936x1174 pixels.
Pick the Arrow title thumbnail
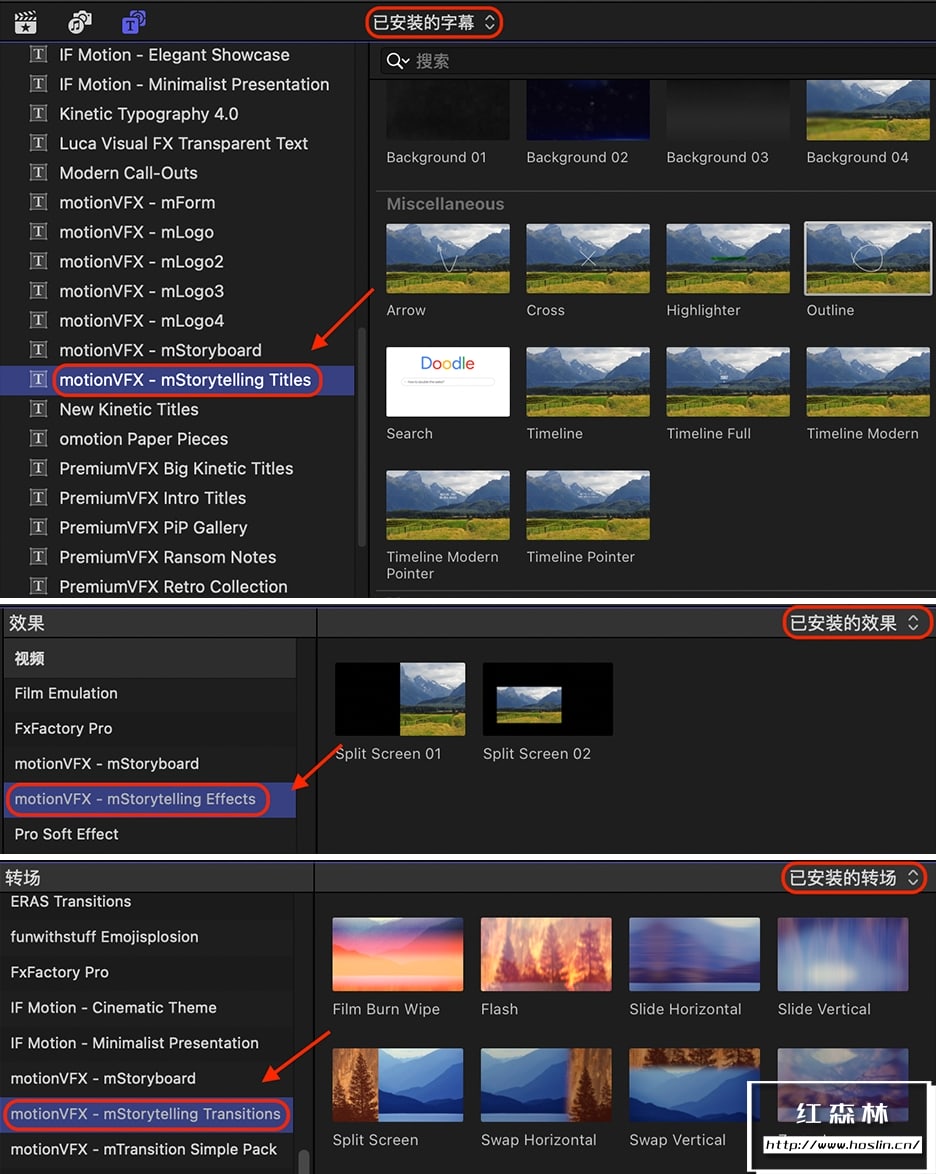(x=448, y=258)
